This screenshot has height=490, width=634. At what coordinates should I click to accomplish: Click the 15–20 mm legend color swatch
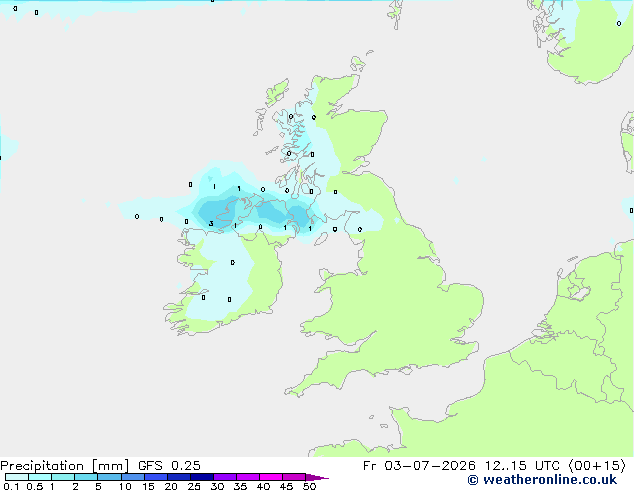click(156, 477)
